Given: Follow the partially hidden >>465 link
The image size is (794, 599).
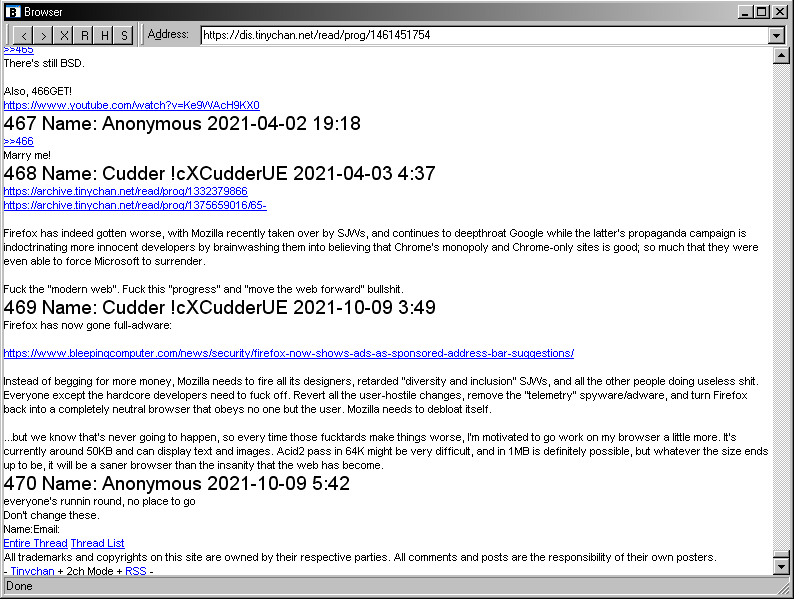Looking at the screenshot, I should [x=18, y=50].
